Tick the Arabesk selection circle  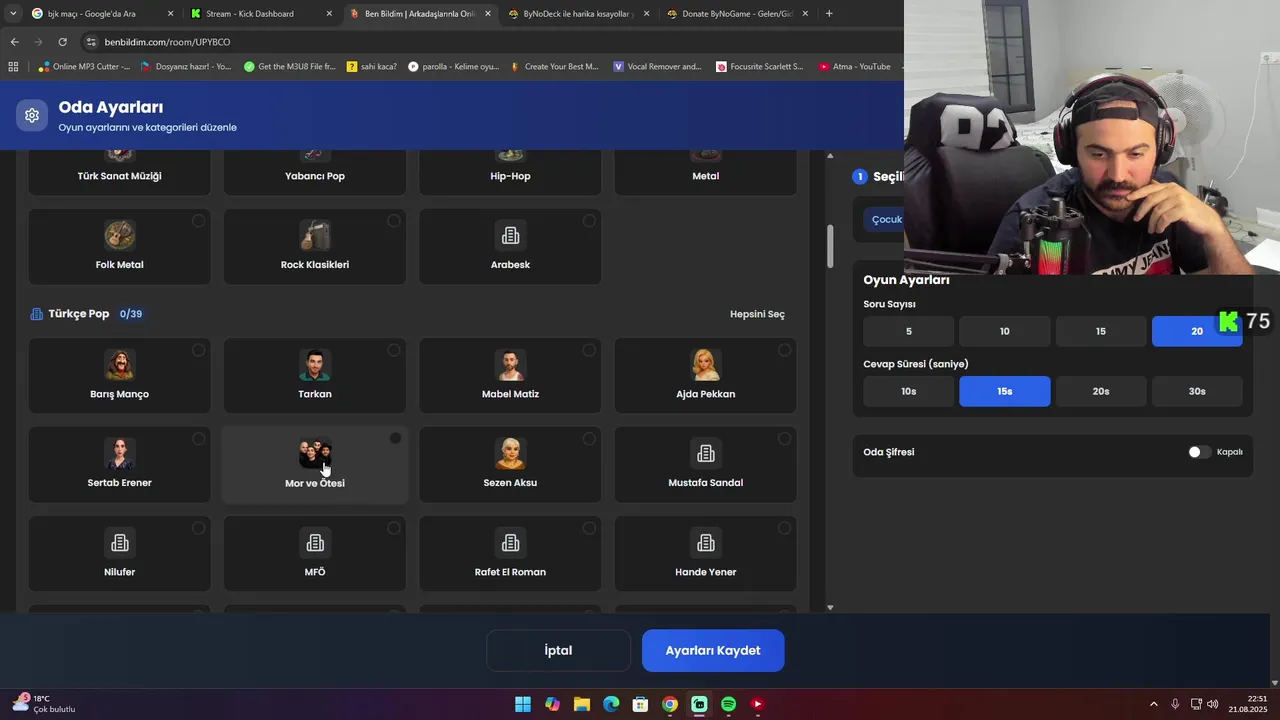[x=589, y=221]
